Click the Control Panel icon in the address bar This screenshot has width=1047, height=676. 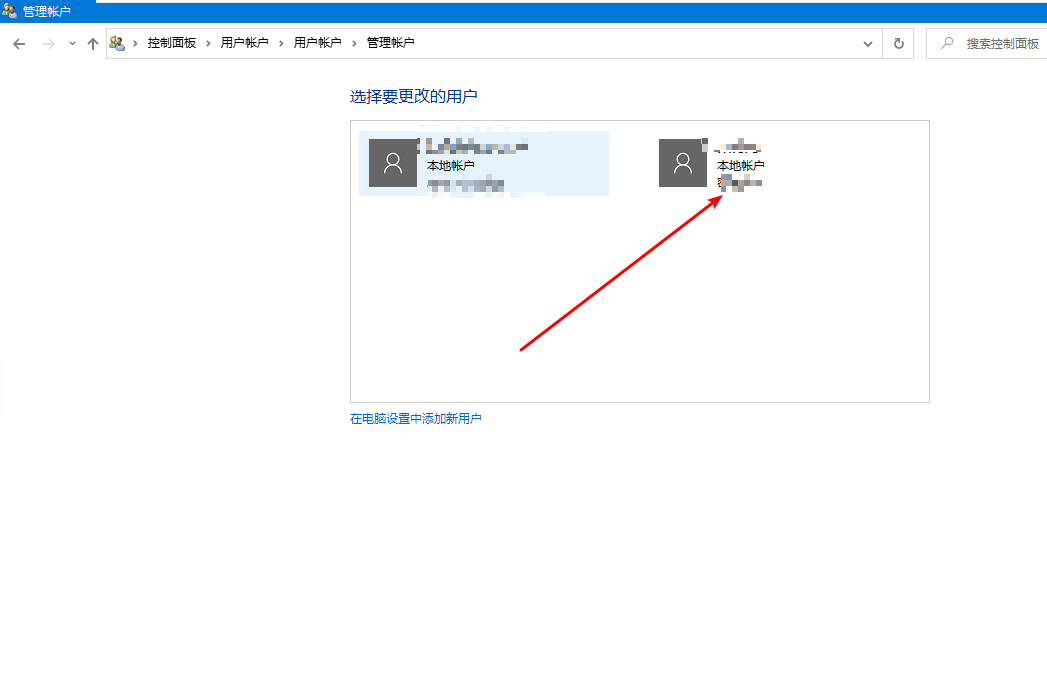click(x=117, y=43)
